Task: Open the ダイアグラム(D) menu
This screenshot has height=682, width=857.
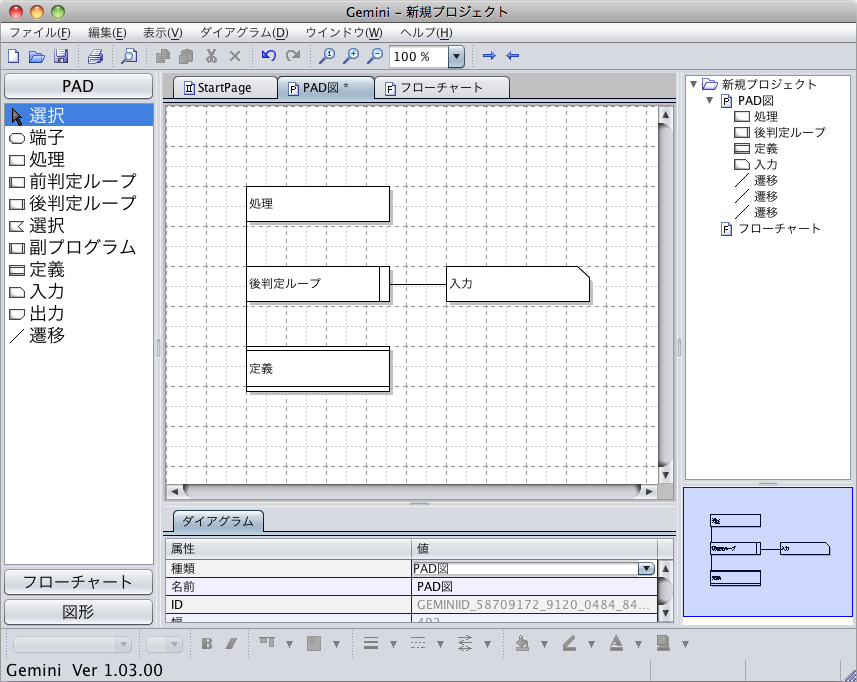Action: click(244, 33)
